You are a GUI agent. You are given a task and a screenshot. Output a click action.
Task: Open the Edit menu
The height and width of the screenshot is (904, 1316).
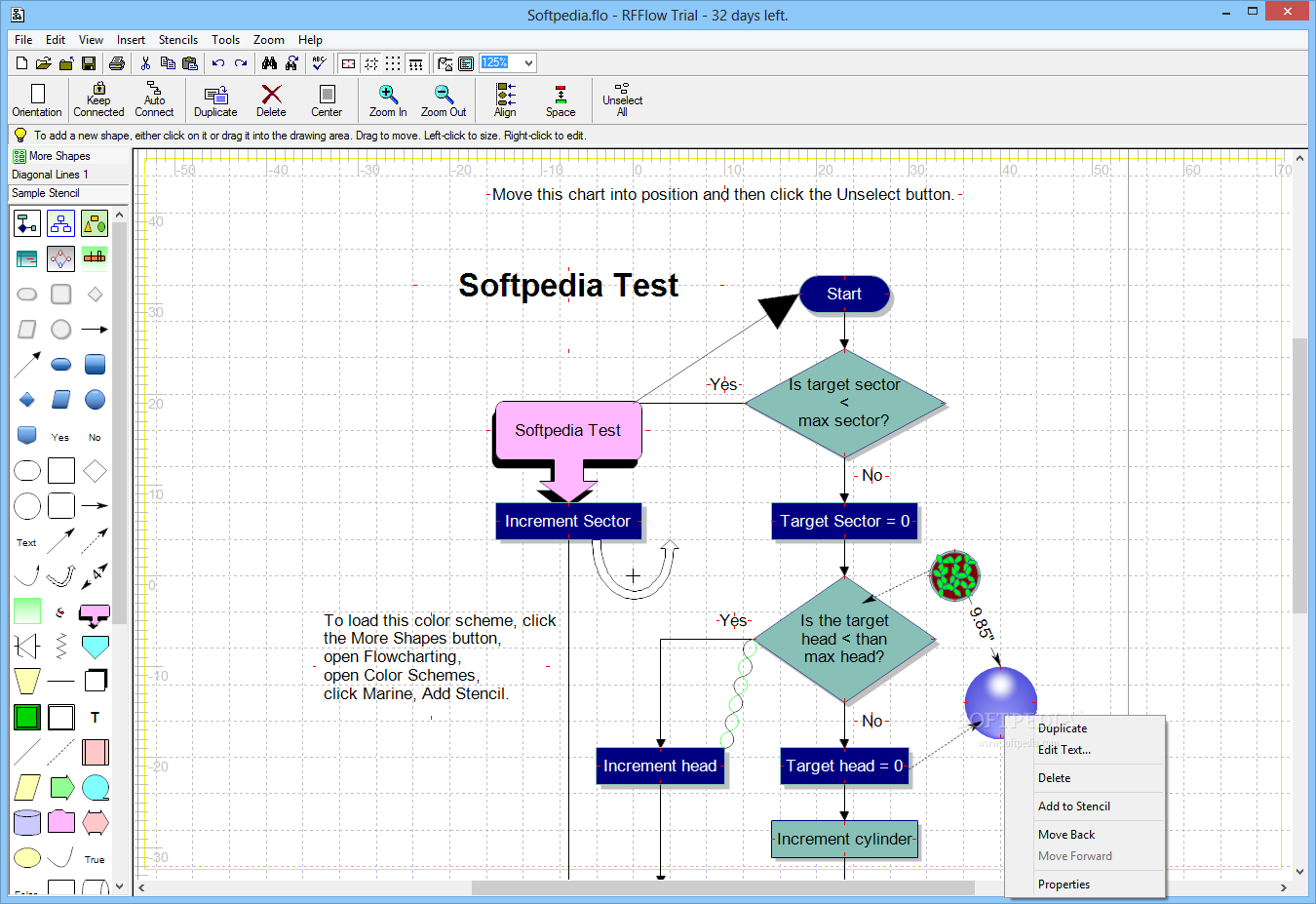(x=56, y=40)
